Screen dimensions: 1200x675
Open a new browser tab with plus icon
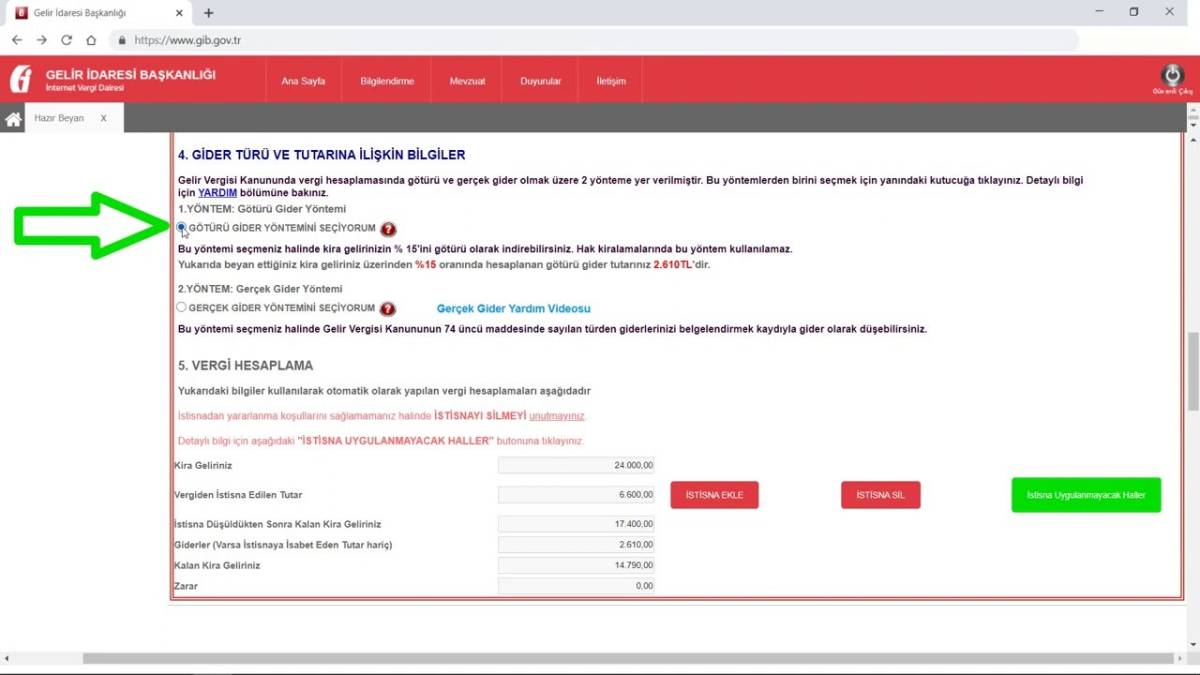[208, 13]
